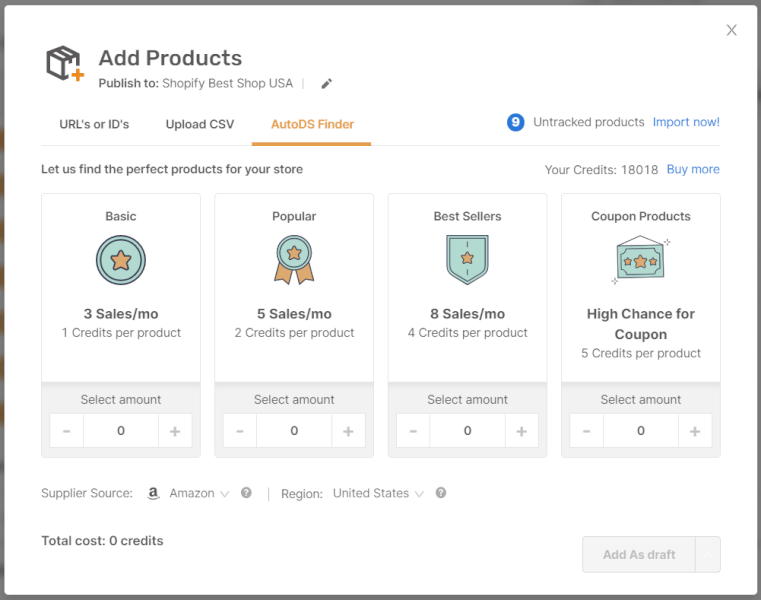761x600 pixels.
Task: Click the Best Sellers card title
Action: point(467,217)
